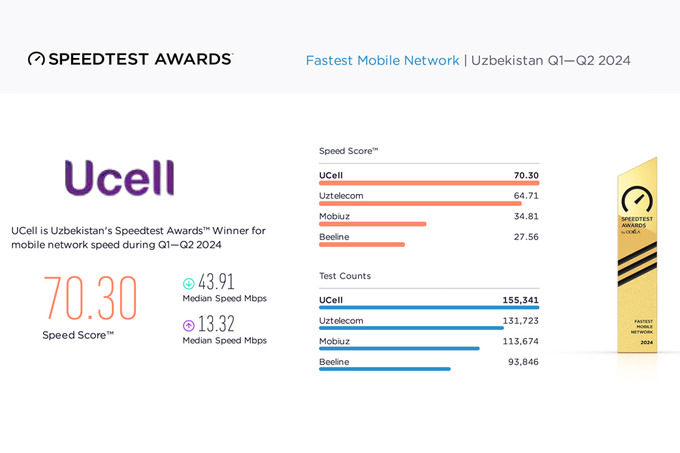
Task: Click the Uztelecom blue test count bar
Action: 411,327
